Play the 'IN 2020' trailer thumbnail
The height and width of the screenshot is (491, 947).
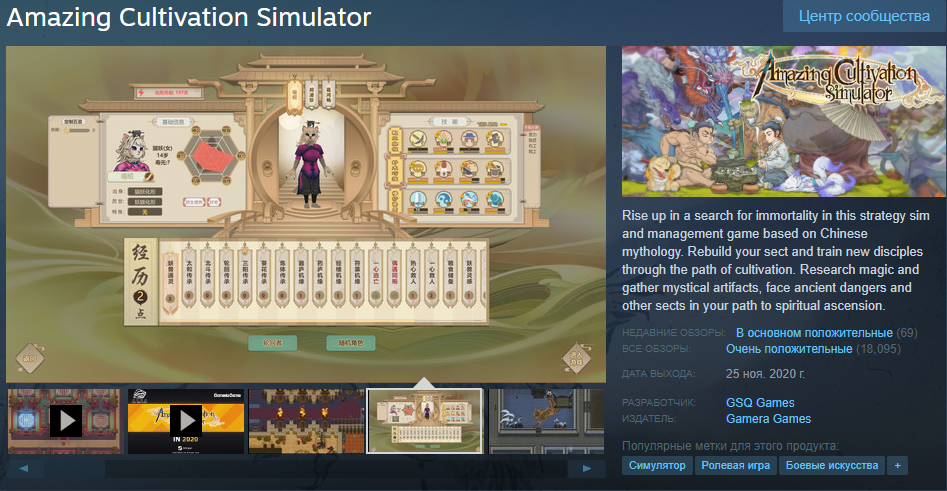coord(186,420)
